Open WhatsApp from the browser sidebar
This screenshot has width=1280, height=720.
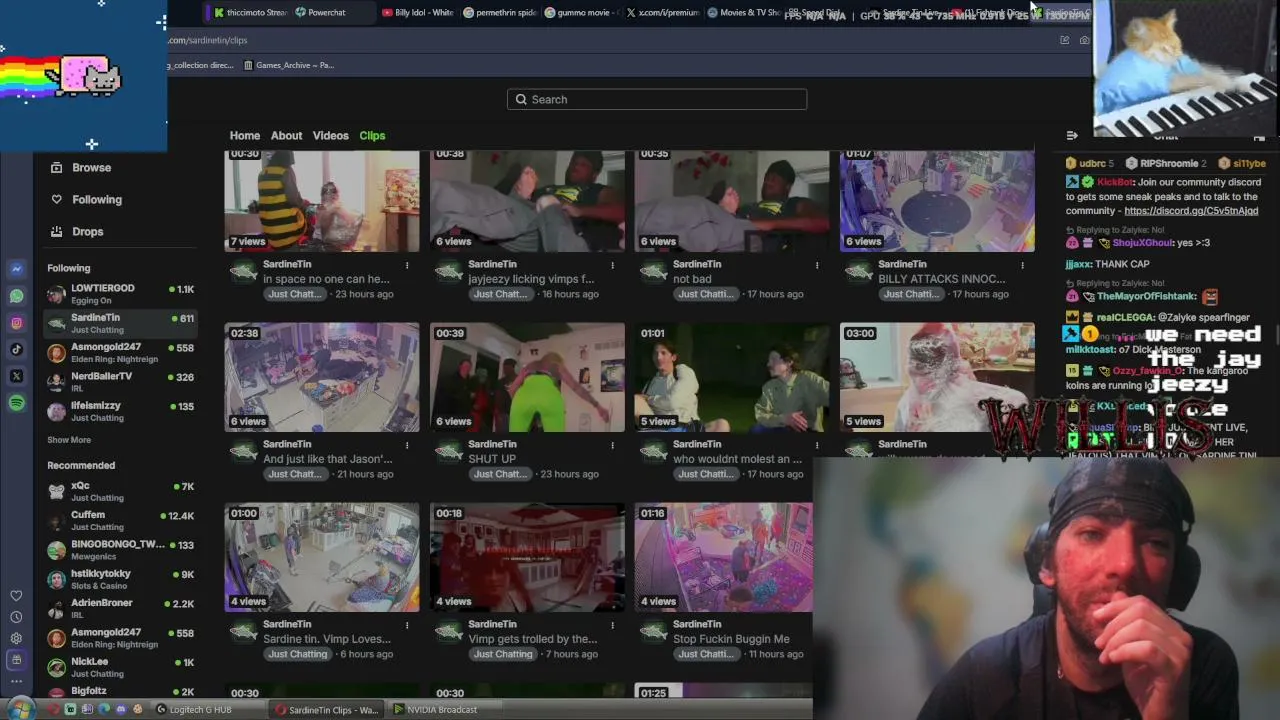click(17, 296)
